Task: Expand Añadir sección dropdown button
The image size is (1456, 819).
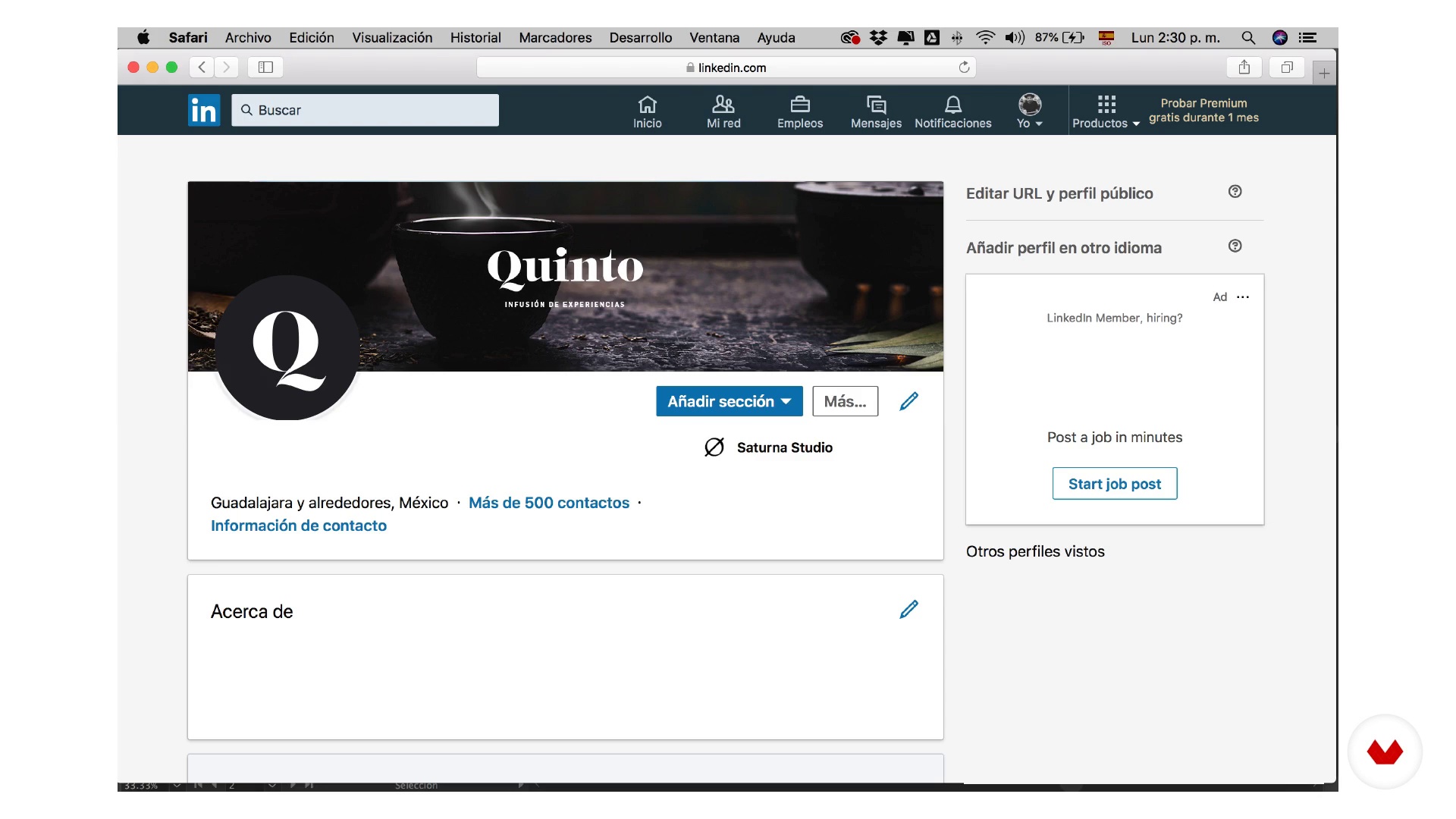Action: [730, 401]
